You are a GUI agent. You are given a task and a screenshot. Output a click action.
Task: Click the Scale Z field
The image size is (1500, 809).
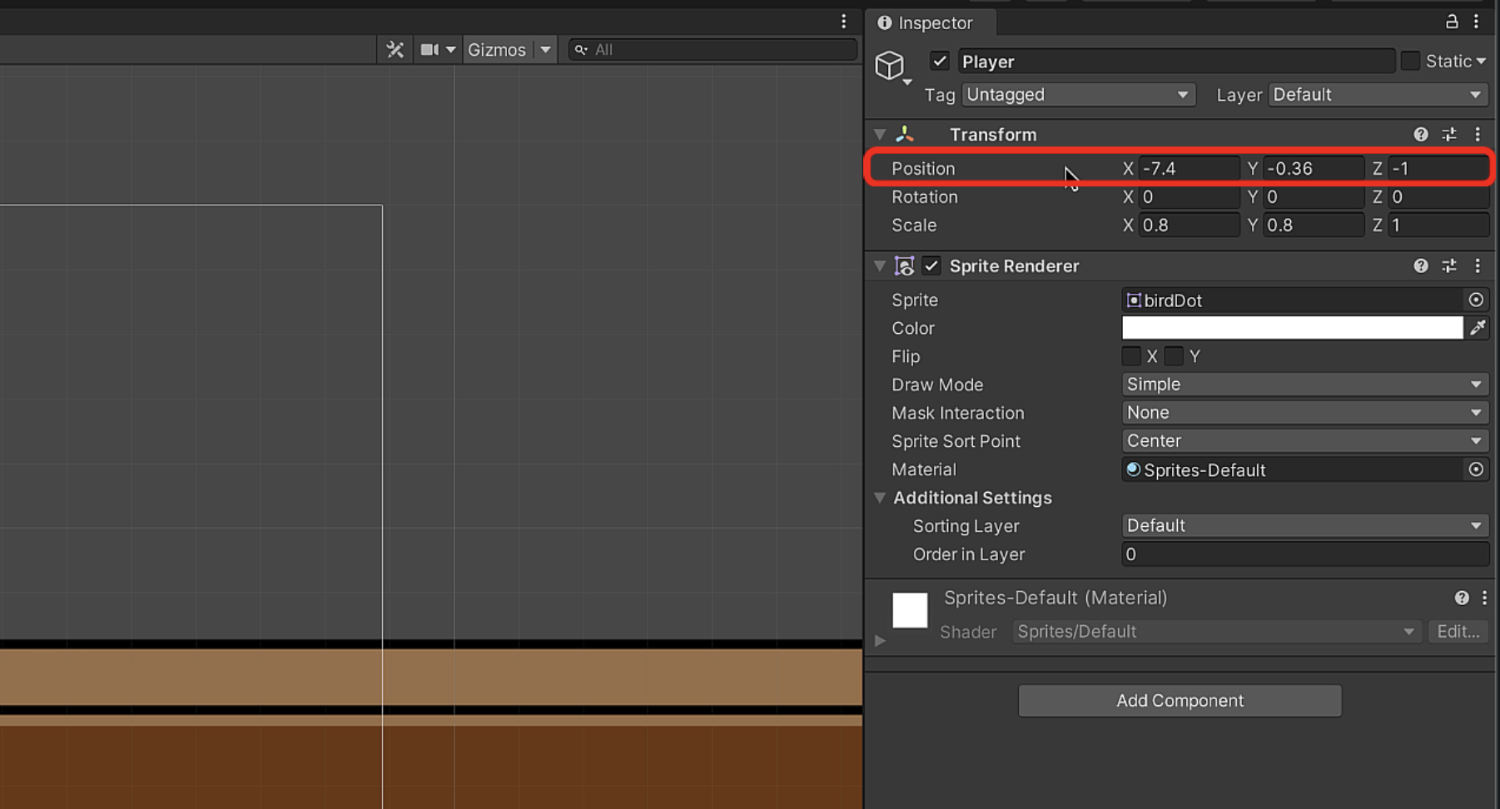click(x=1438, y=225)
